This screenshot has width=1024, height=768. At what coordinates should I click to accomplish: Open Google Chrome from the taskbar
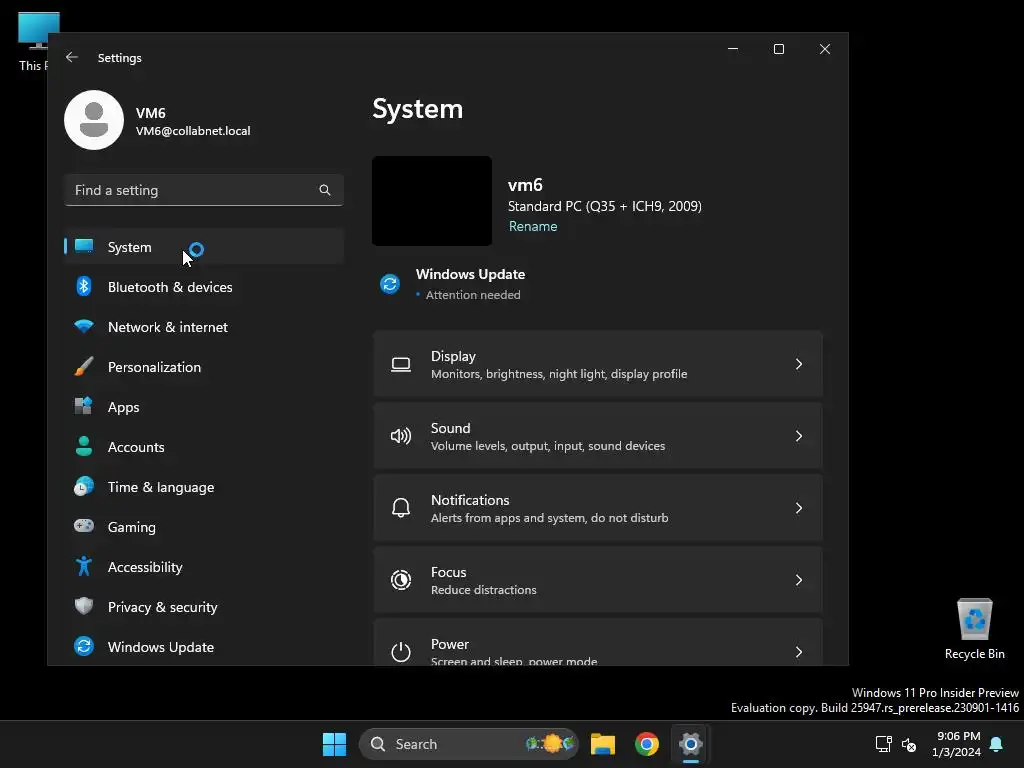click(x=647, y=744)
